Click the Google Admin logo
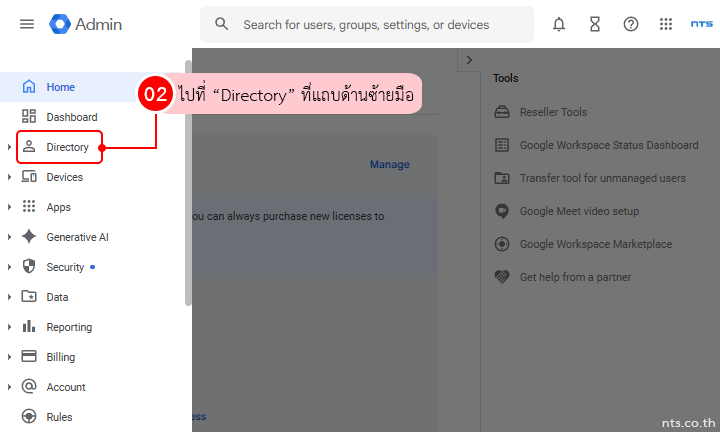Image resolution: width=720 pixels, height=432 pixels. click(86, 24)
